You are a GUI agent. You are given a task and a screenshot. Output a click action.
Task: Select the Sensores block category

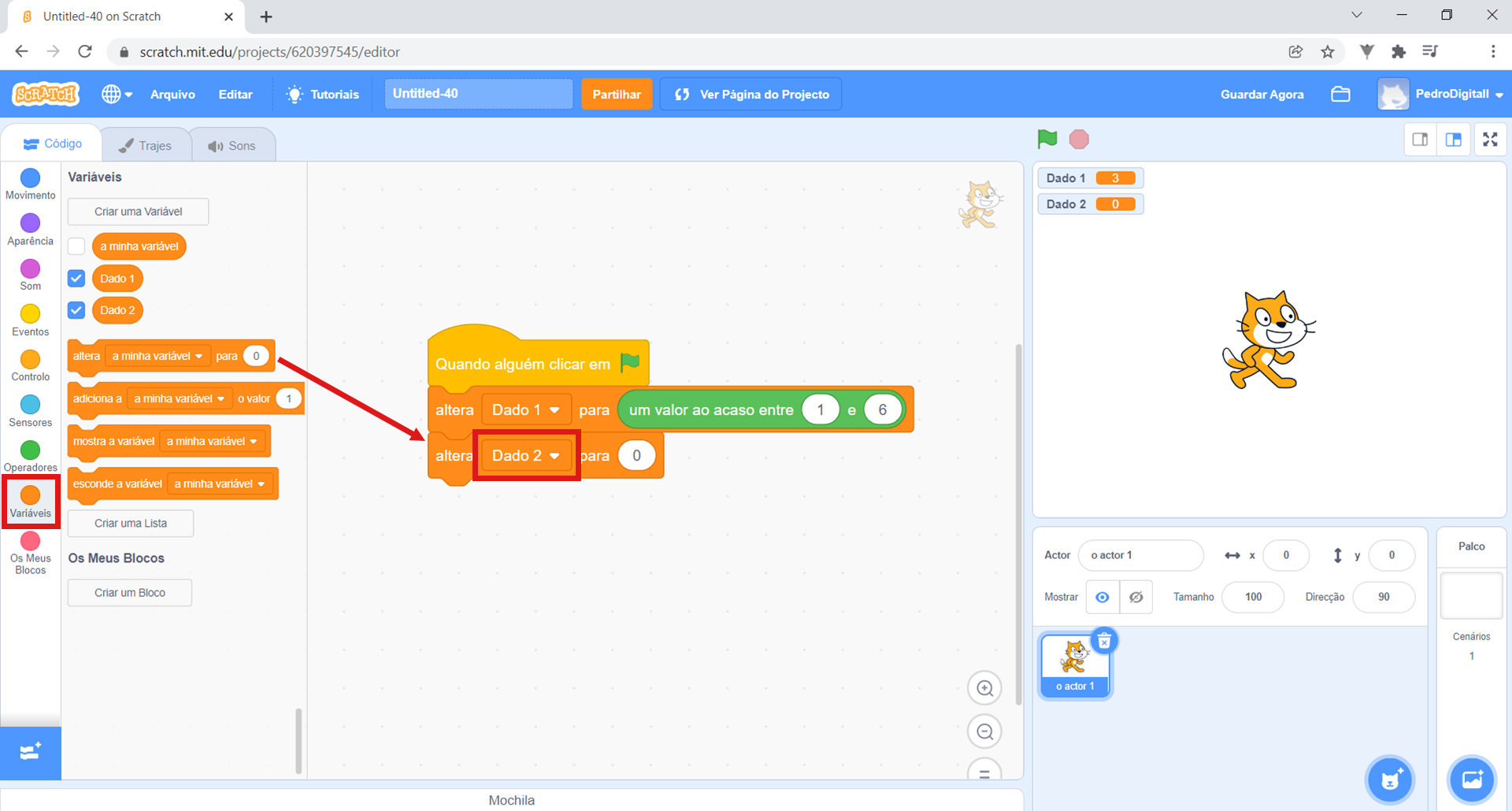(x=30, y=411)
